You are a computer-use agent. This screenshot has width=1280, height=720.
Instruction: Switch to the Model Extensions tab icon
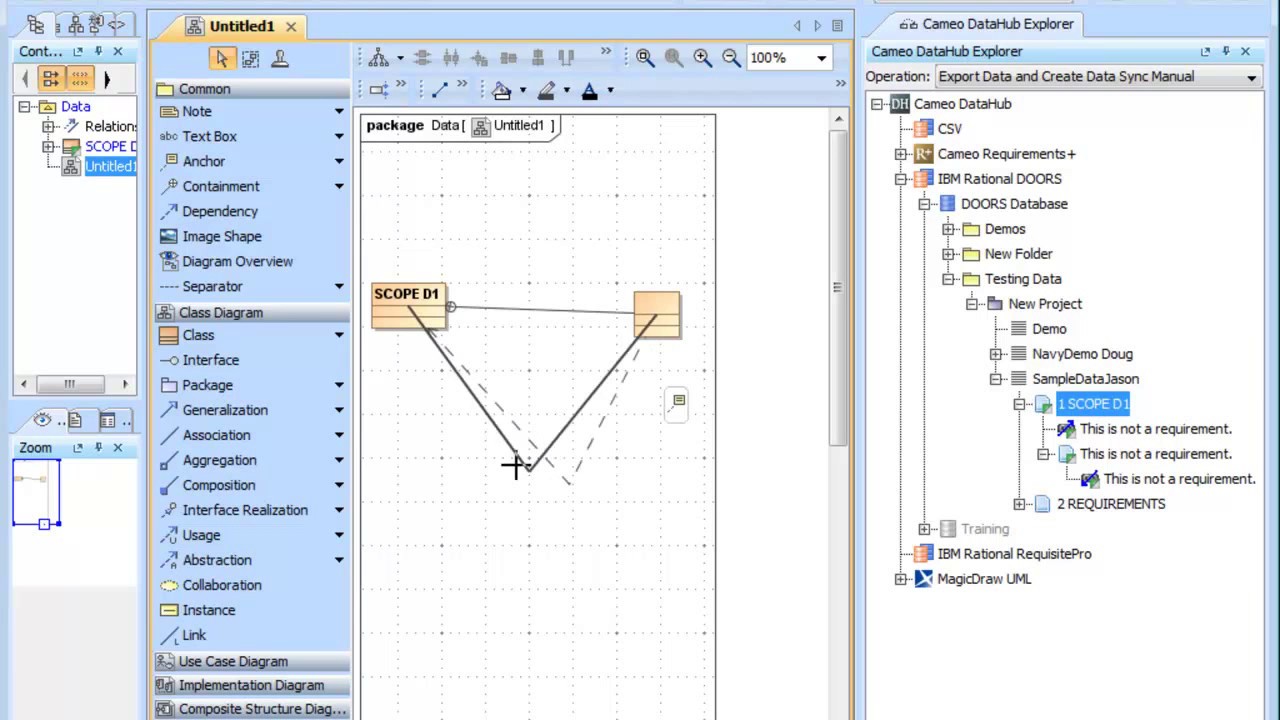tap(117, 25)
